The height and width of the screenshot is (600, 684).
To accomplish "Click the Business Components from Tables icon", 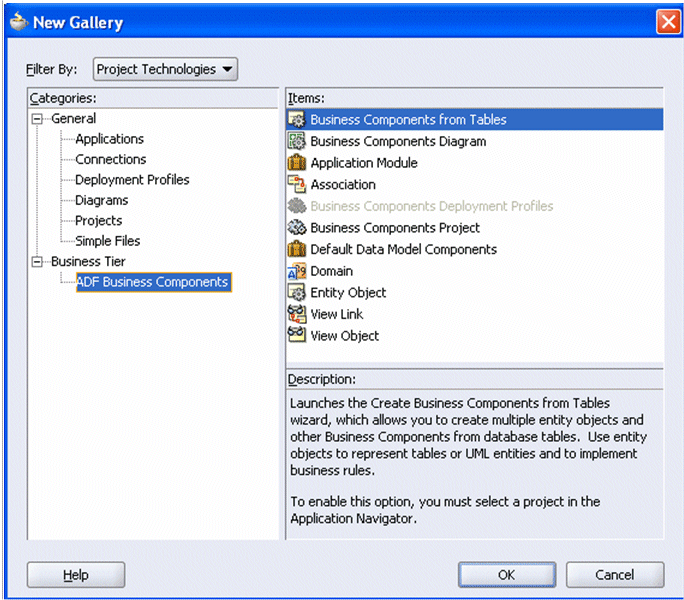I will point(297,120).
